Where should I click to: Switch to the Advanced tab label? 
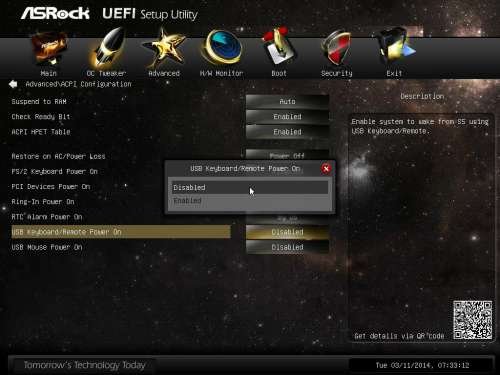pos(164,73)
